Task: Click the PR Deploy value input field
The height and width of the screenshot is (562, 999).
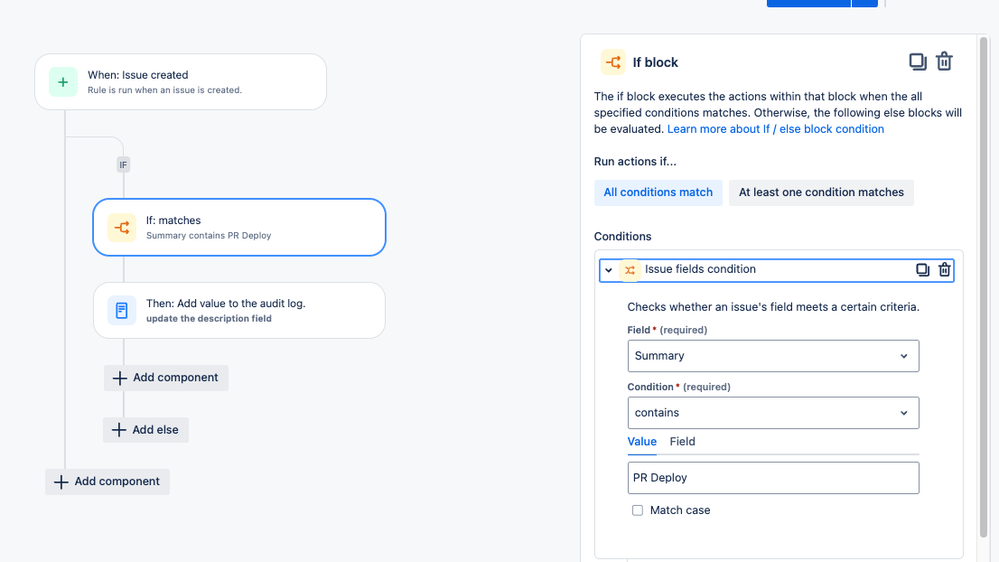Action: 773,478
